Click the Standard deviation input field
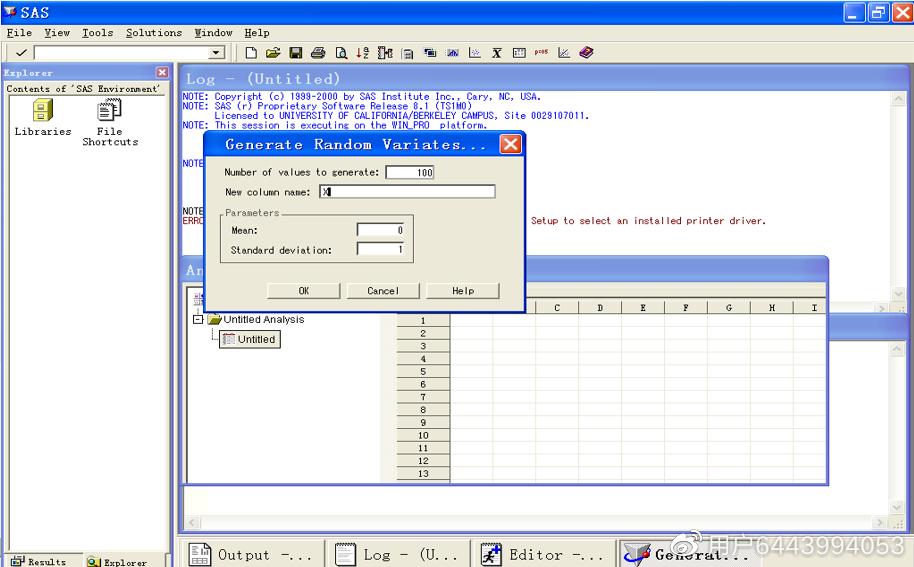This screenshot has width=914, height=567. click(380, 250)
